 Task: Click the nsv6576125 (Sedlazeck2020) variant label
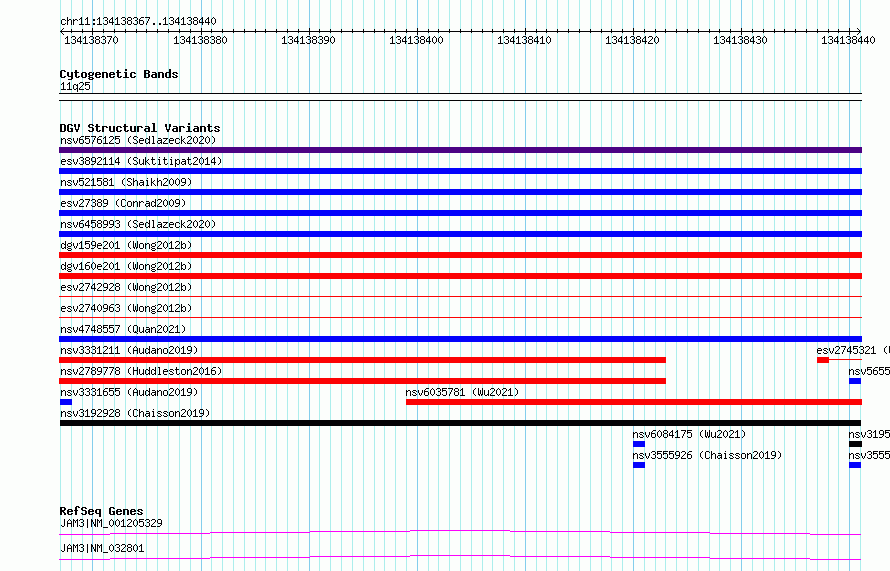tap(138, 140)
